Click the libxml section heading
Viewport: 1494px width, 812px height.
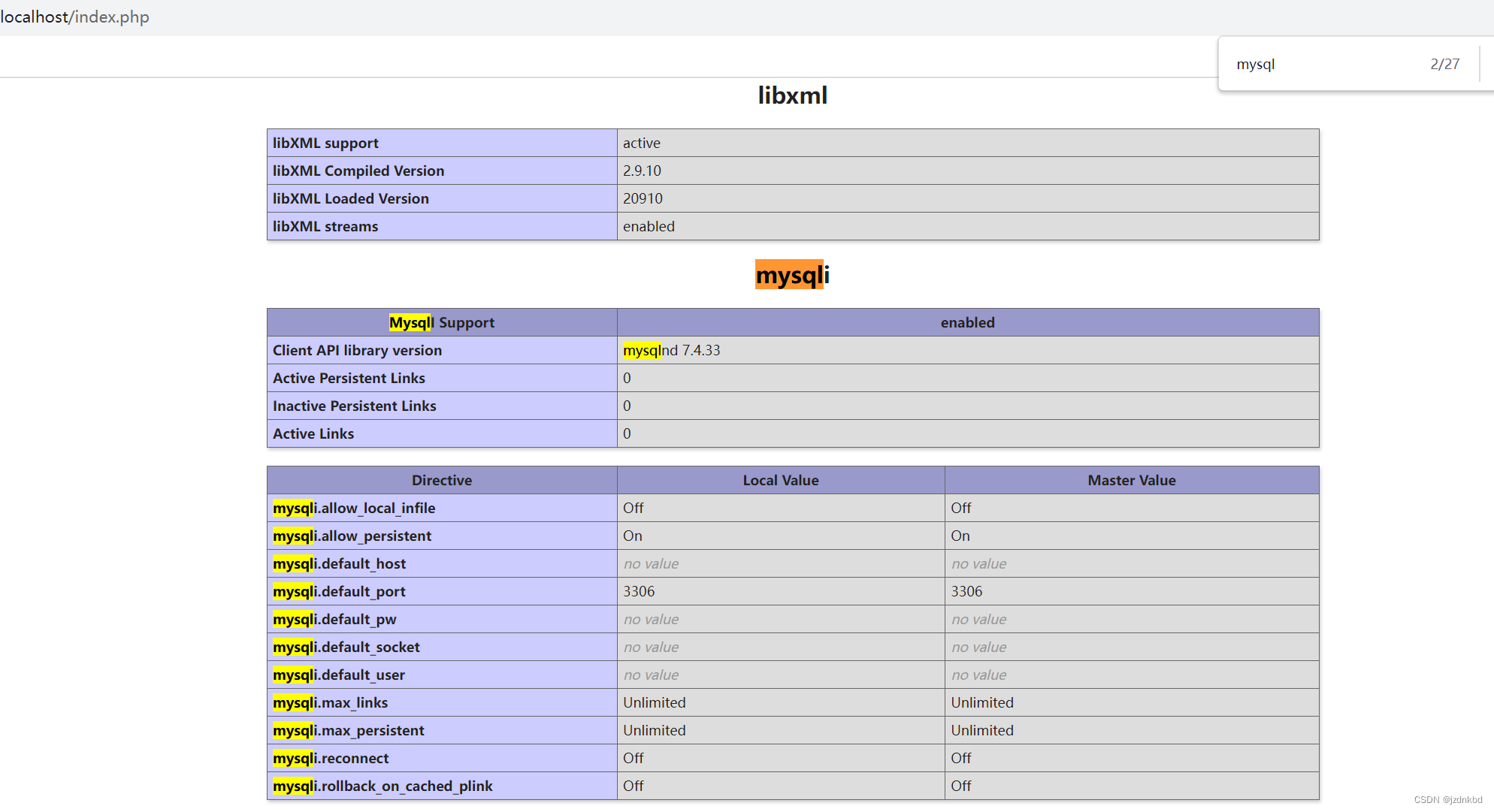point(792,95)
